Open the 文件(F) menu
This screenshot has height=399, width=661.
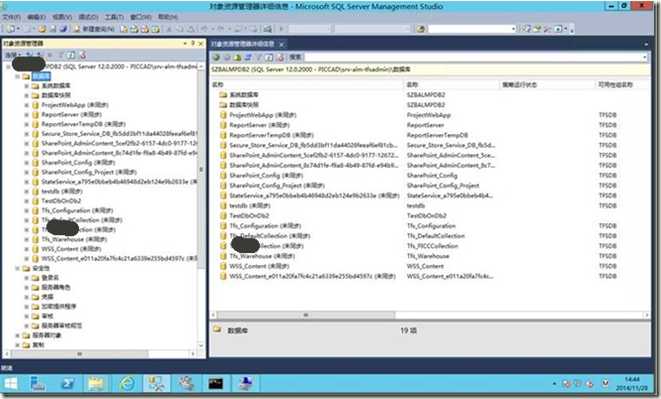coord(11,17)
